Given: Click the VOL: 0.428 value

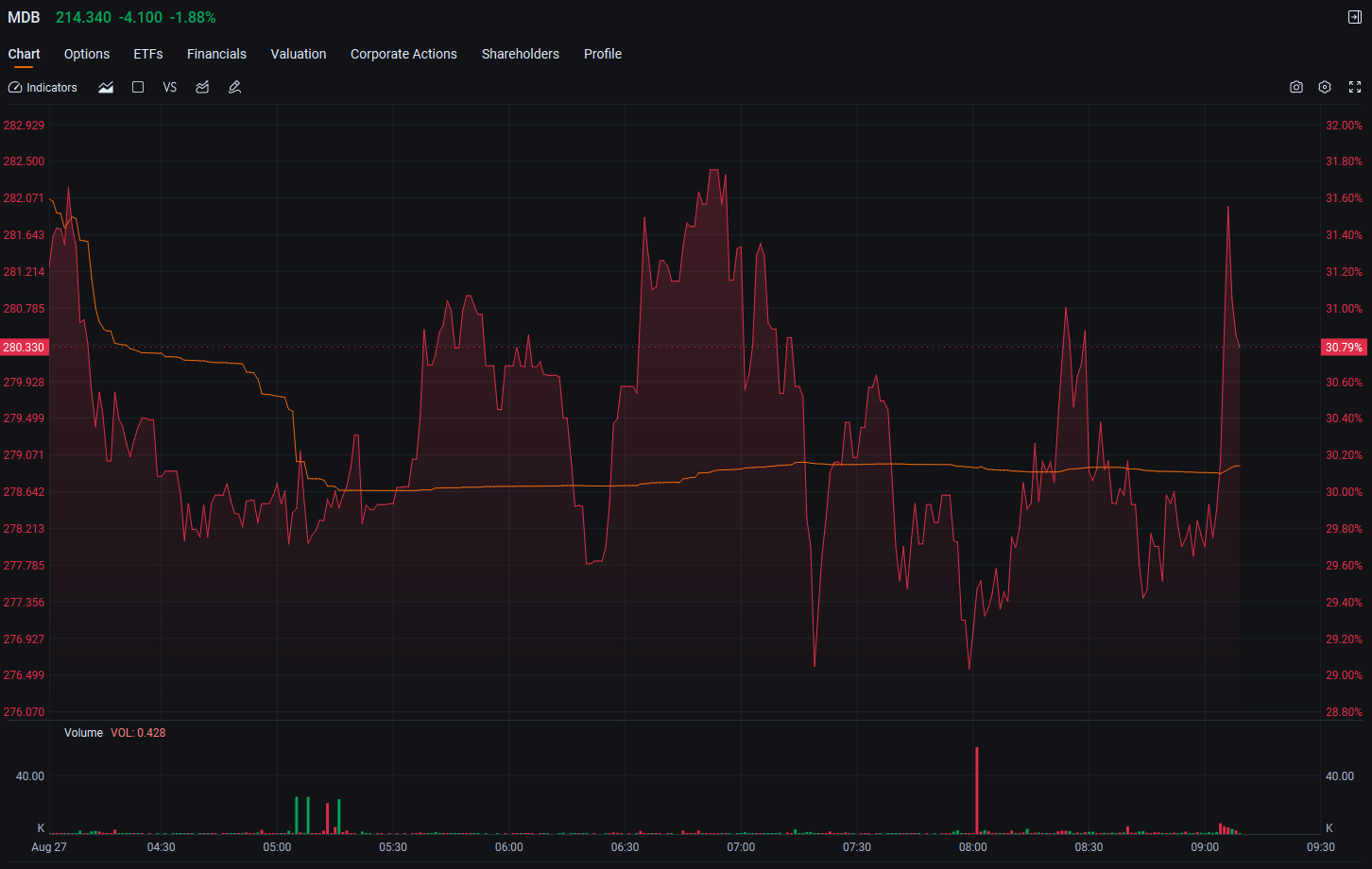Looking at the screenshot, I should (138, 733).
